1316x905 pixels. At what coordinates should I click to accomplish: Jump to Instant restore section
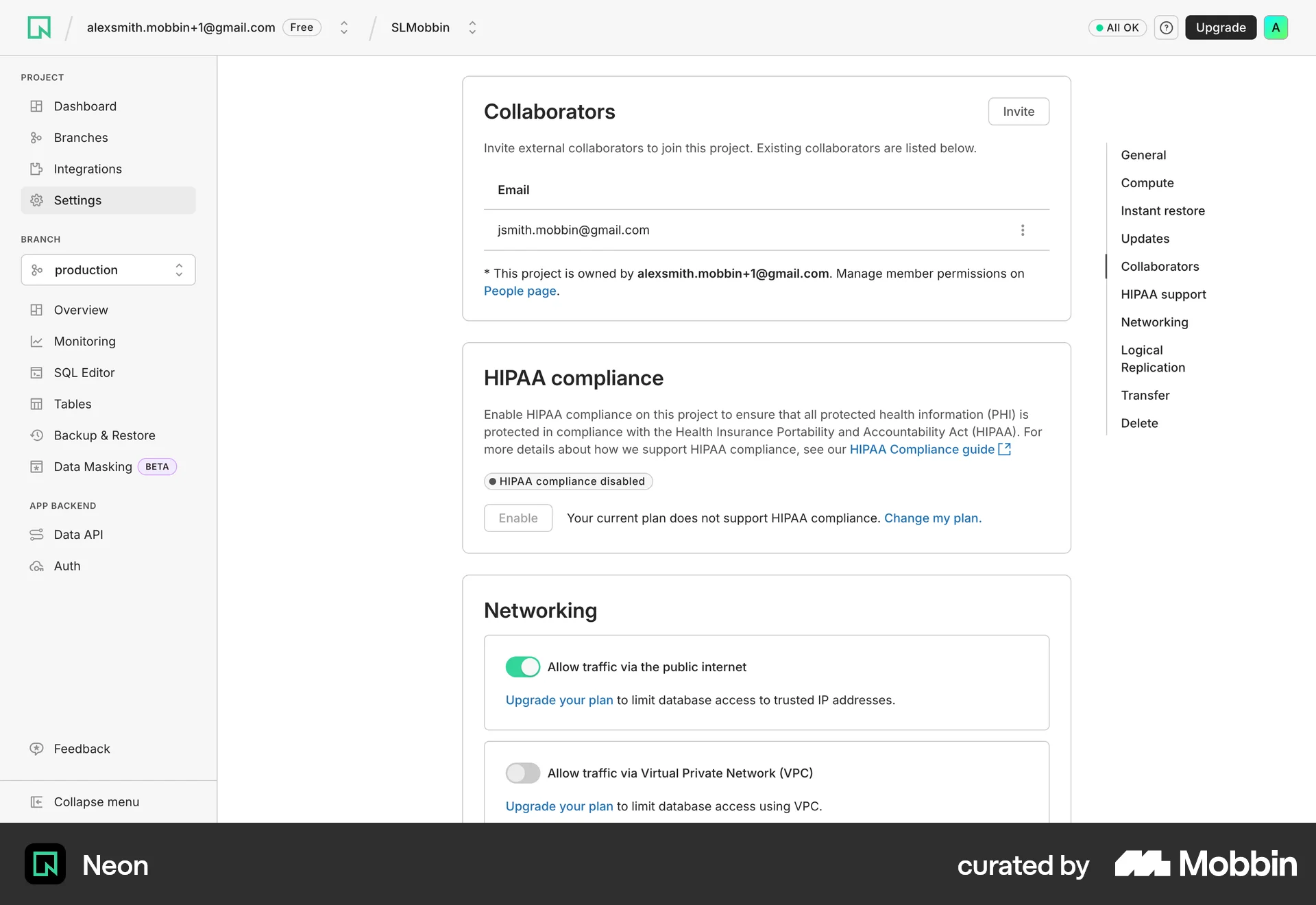tap(1162, 211)
